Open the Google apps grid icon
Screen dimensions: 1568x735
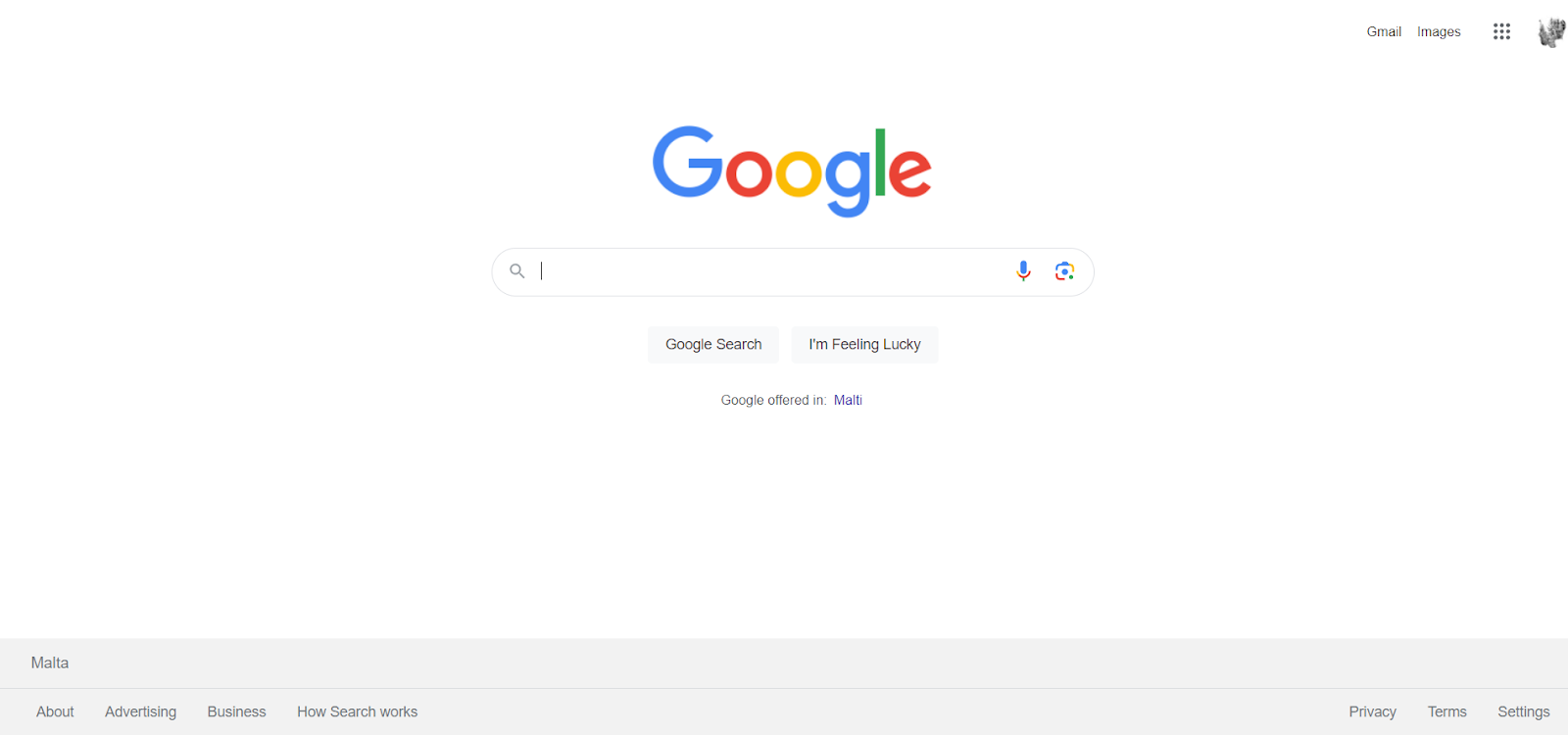[x=1501, y=31]
